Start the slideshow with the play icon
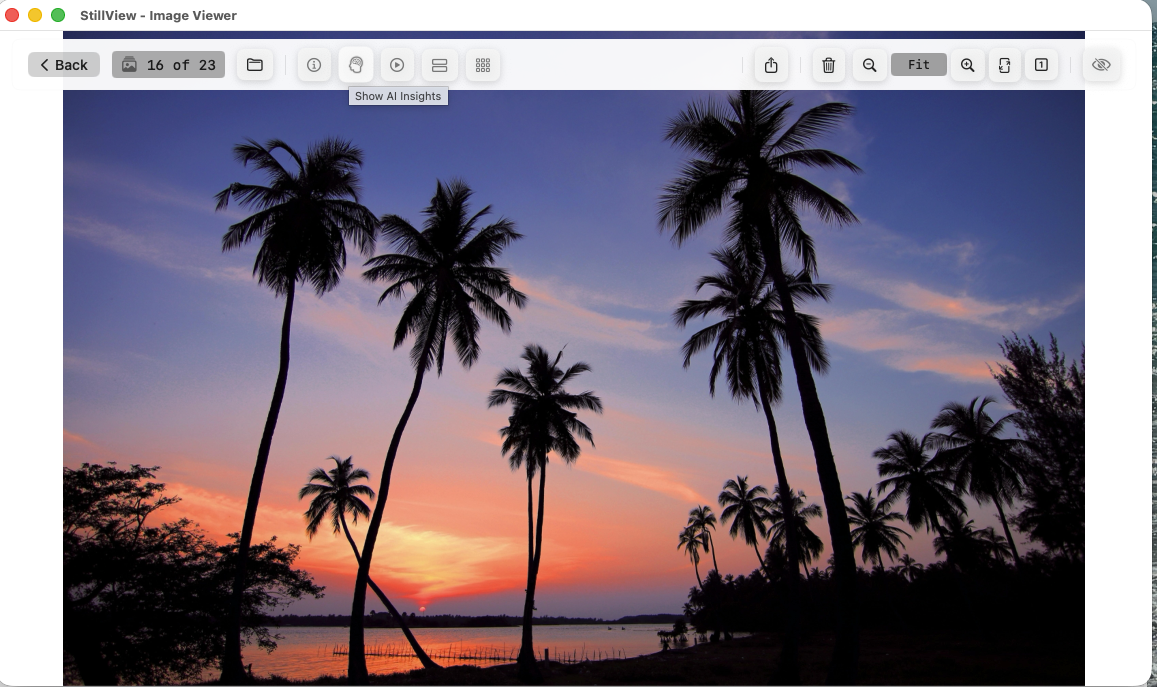 tap(397, 65)
